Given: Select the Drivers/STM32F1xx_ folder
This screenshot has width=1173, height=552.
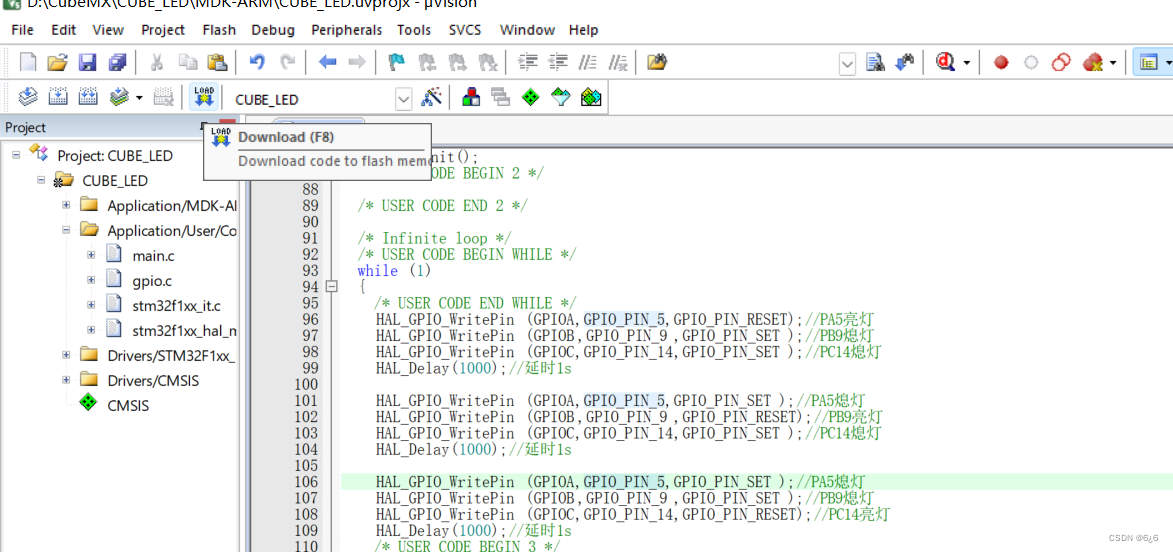Looking at the screenshot, I should (x=171, y=355).
